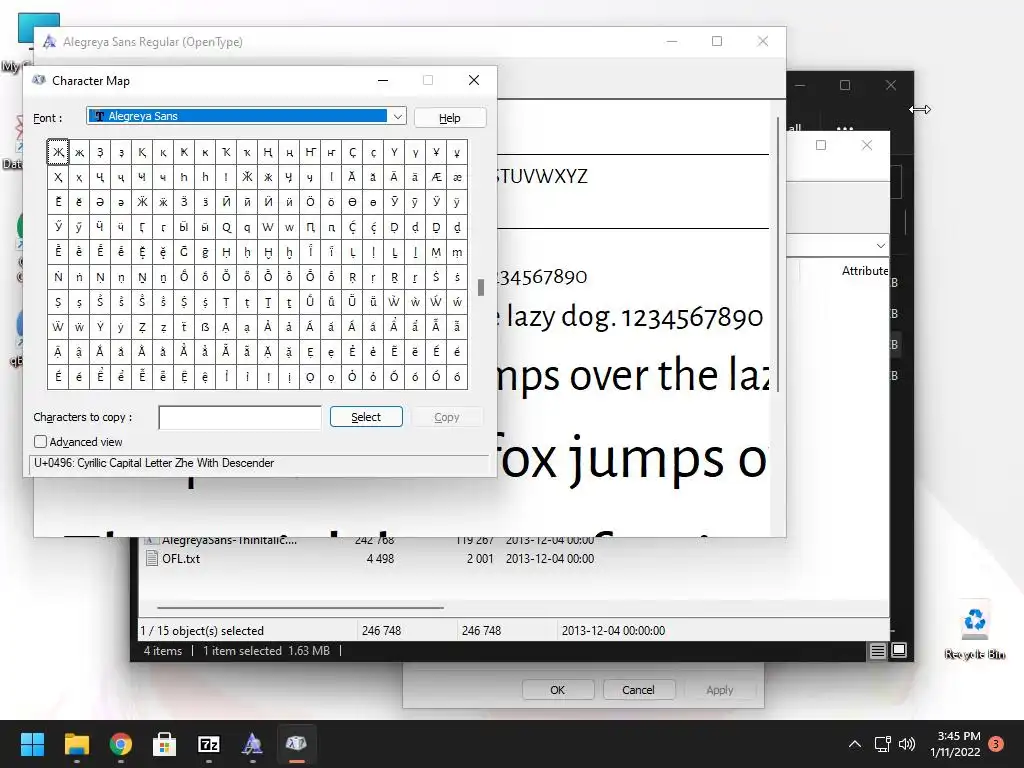
Task: Close the Character Map window
Action: tap(474, 80)
